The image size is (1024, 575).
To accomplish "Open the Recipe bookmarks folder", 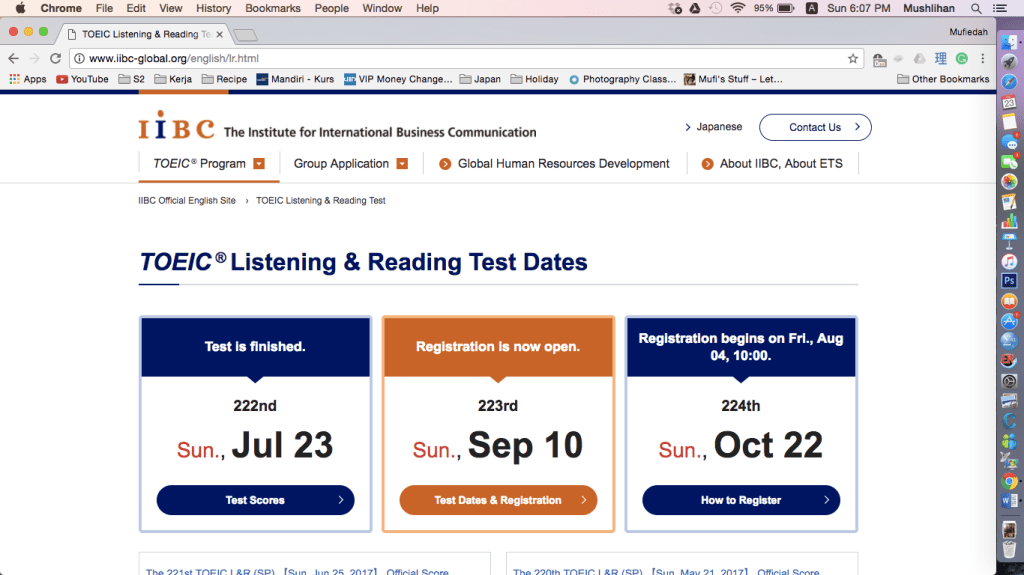I will point(224,79).
